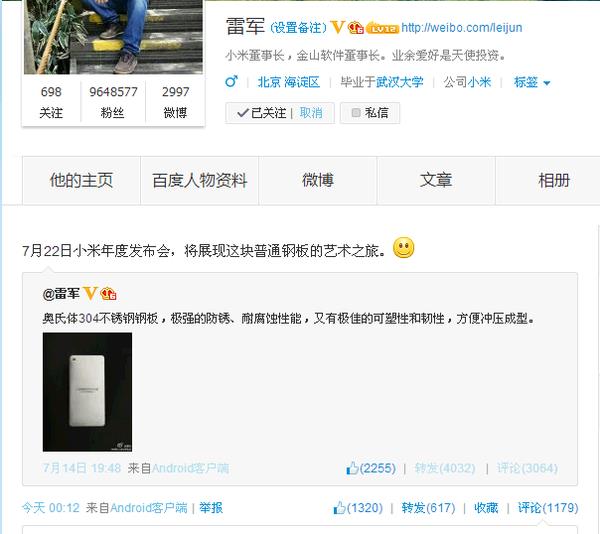Expand the 评论(1179) comments section
Screen dimensions: 600x534
pyautogui.click(x=548, y=508)
